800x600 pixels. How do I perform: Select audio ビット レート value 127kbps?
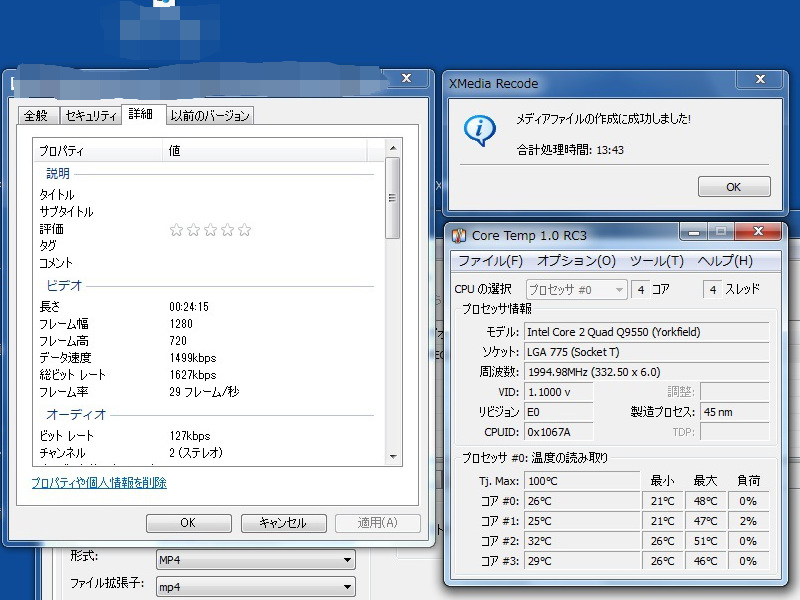click(x=190, y=436)
